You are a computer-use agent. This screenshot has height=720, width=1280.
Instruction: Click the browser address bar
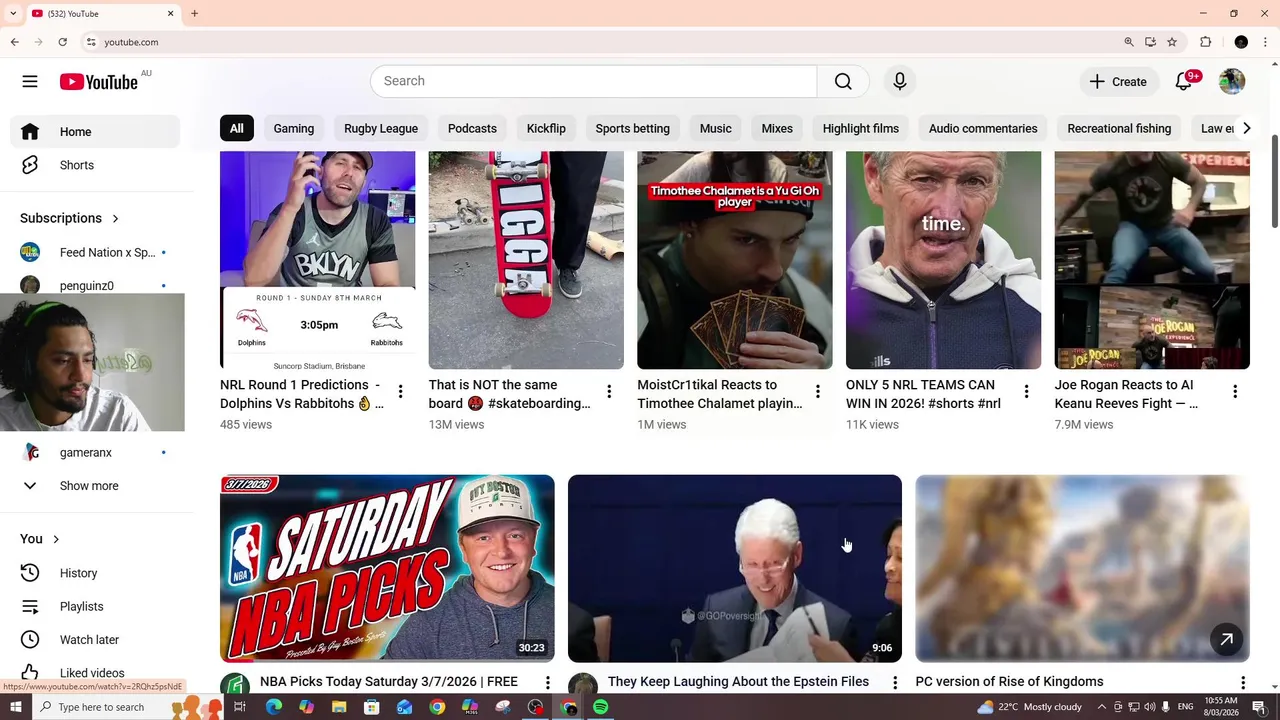[x=600, y=42]
